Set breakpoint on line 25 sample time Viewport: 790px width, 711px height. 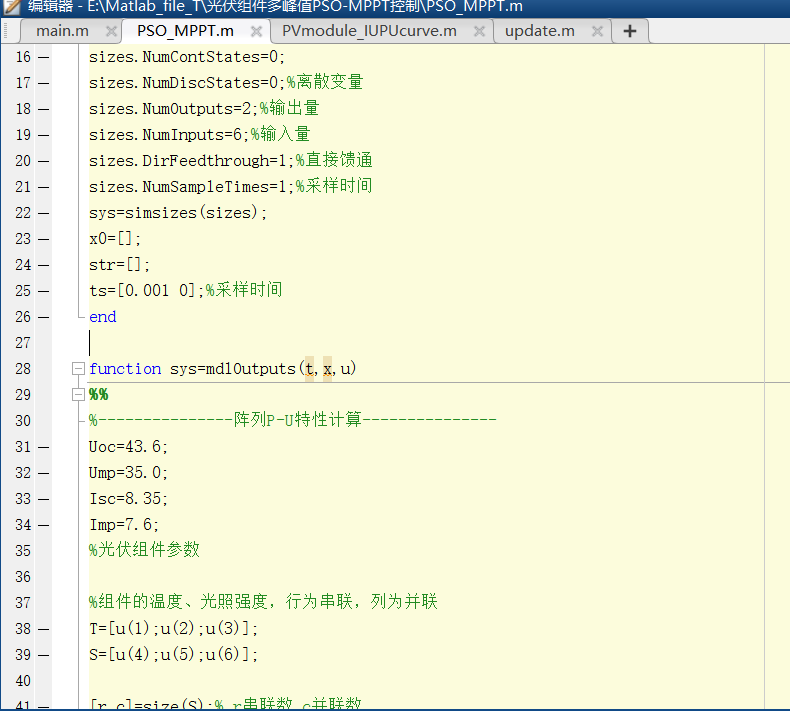click(x=43, y=291)
